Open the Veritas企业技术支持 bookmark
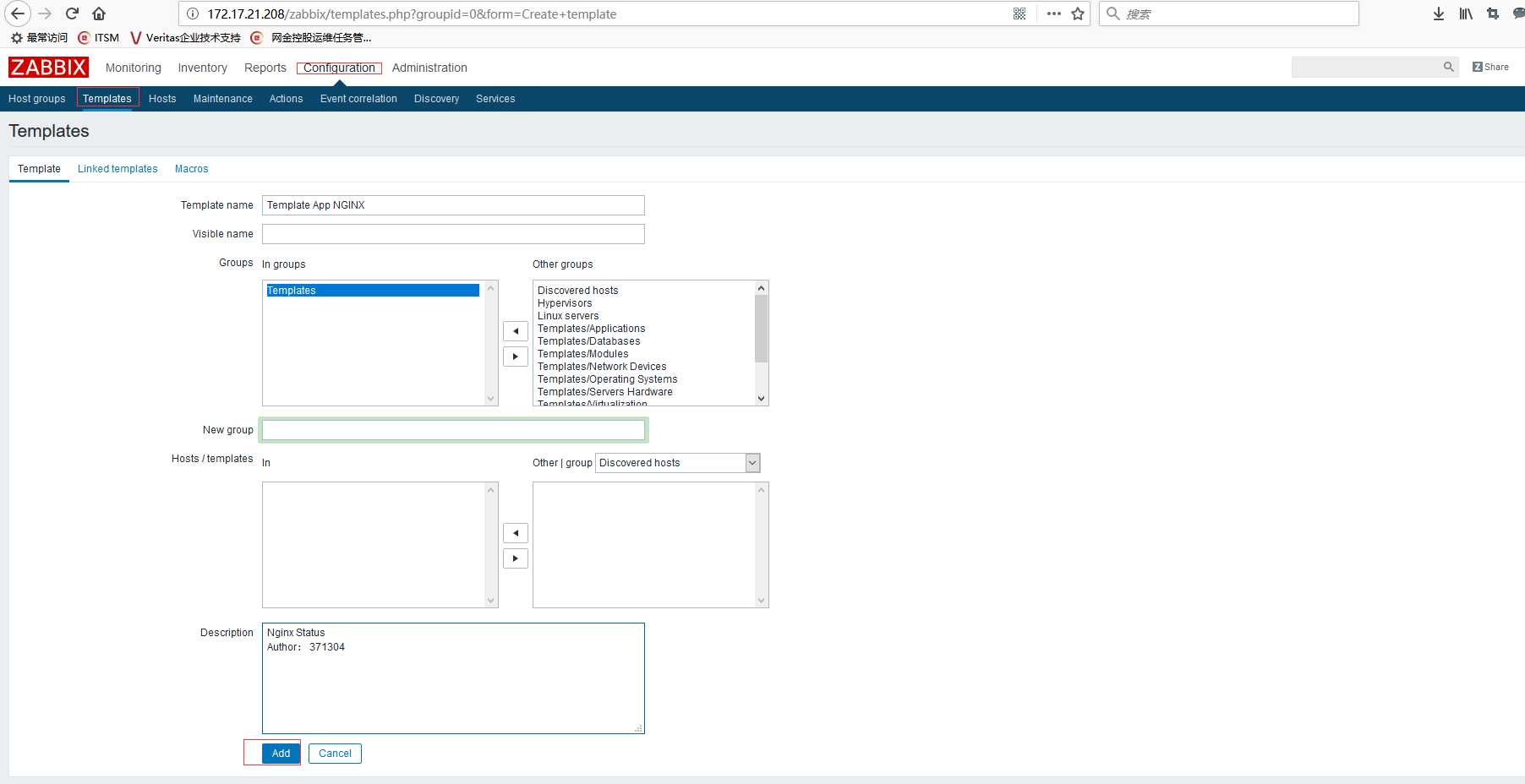The height and width of the screenshot is (784, 1525). 185,37
